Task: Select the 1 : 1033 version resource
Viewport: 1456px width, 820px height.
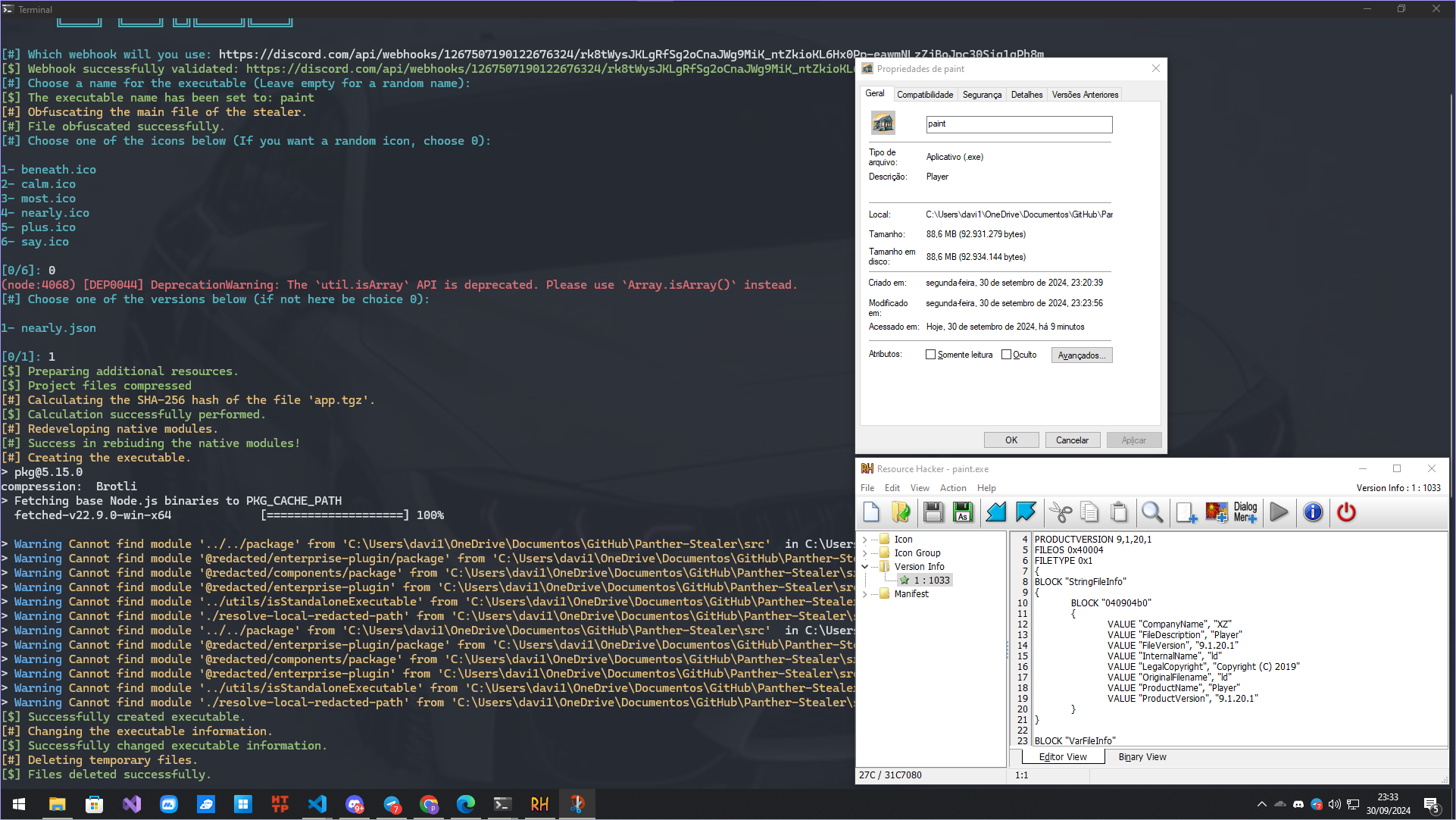Action: 931,581
